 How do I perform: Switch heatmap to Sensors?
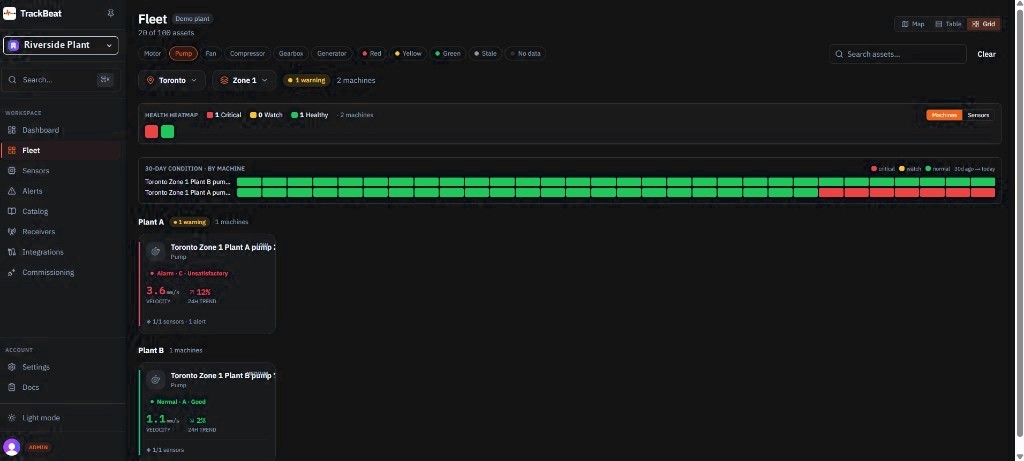978,115
